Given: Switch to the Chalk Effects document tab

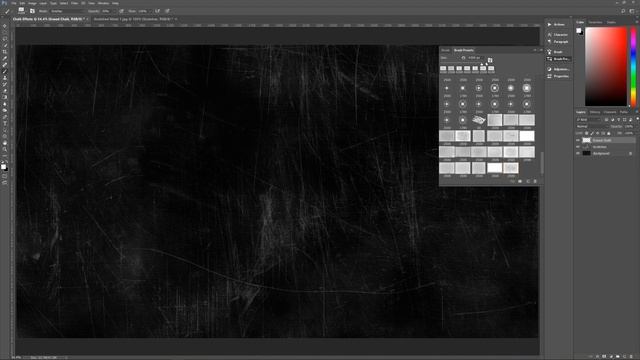Looking at the screenshot, I should tap(48, 19).
